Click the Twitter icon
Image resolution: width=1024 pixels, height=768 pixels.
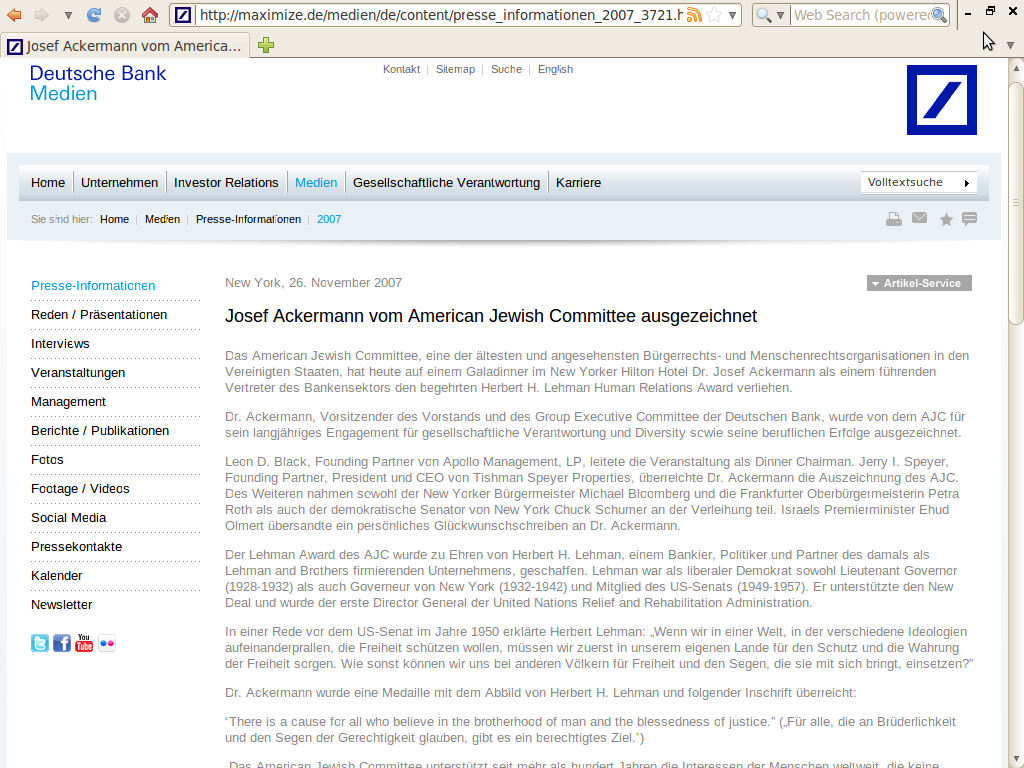(x=40, y=643)
